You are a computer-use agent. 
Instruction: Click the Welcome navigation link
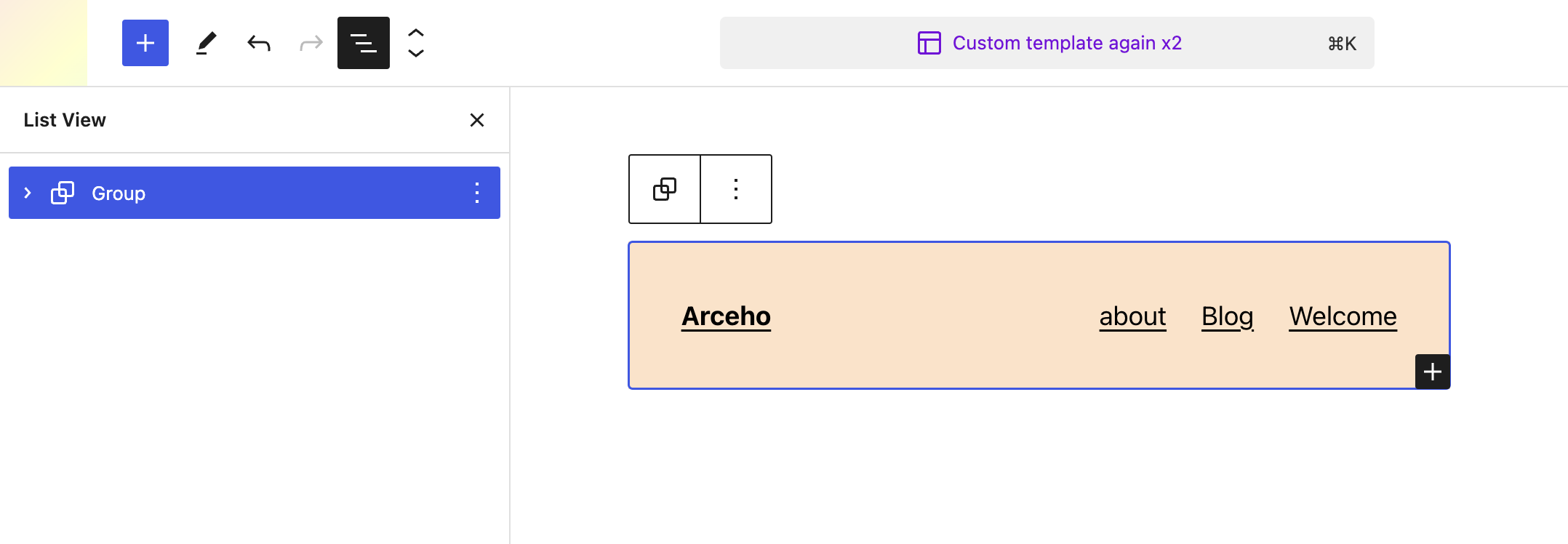[1342, 316]
